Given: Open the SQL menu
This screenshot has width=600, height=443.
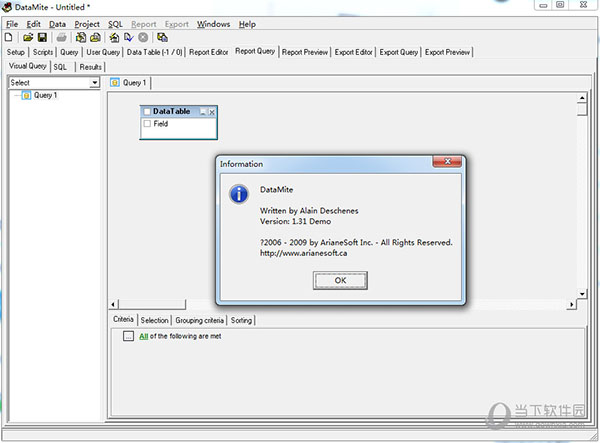Looking at the screenshot, I should pyautogui.click(x=115, y=24).
